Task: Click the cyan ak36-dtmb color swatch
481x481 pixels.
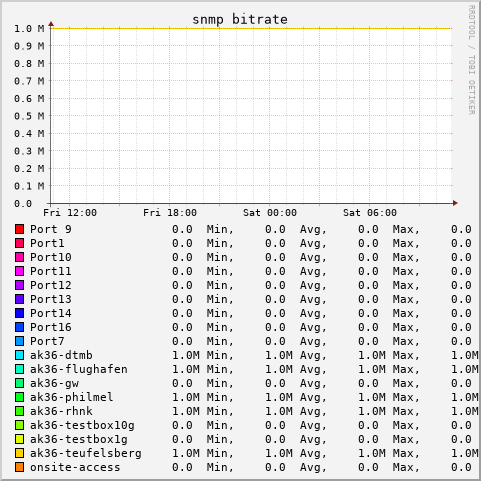Action: [19, 355]
